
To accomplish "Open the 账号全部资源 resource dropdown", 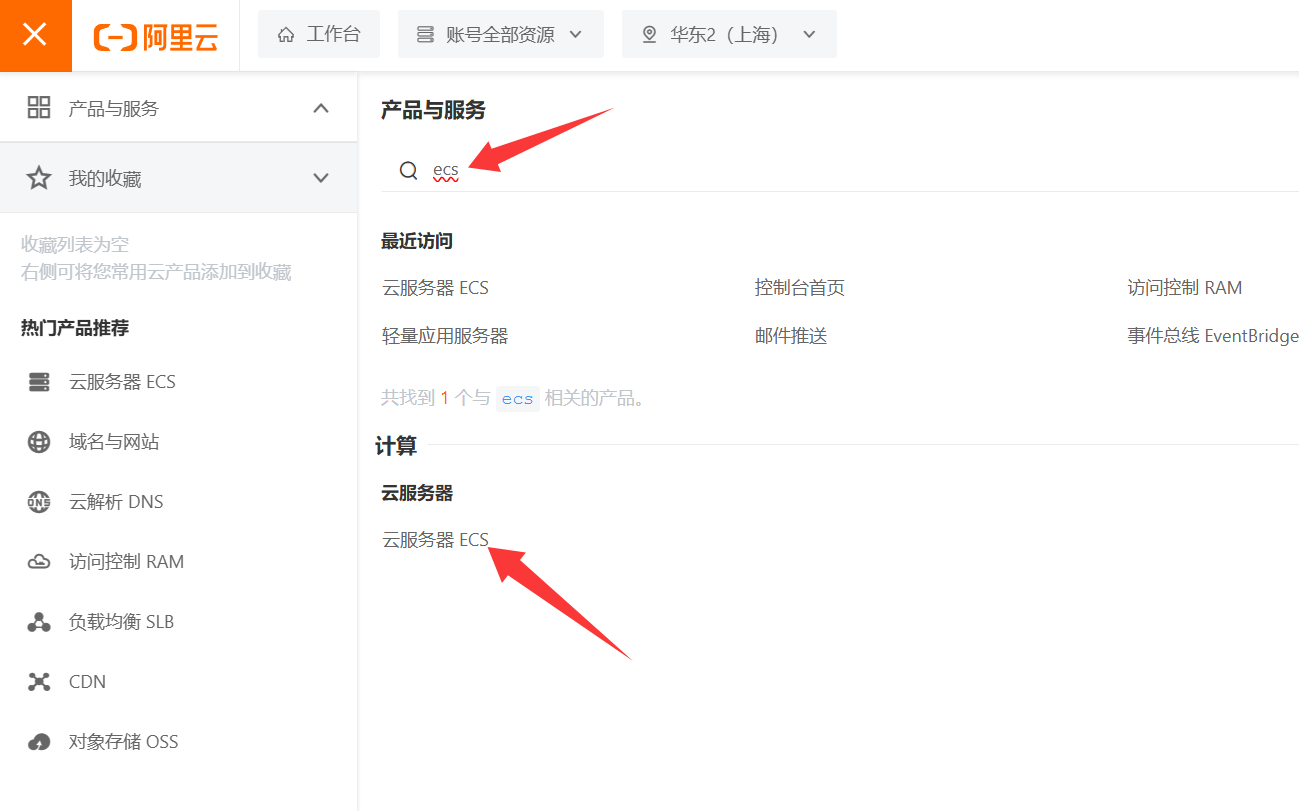I will (500, 35).
